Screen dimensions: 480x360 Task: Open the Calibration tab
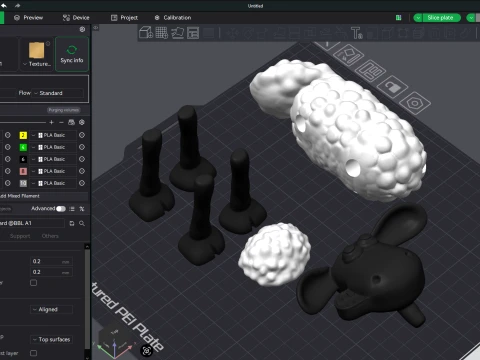[173, 18]
